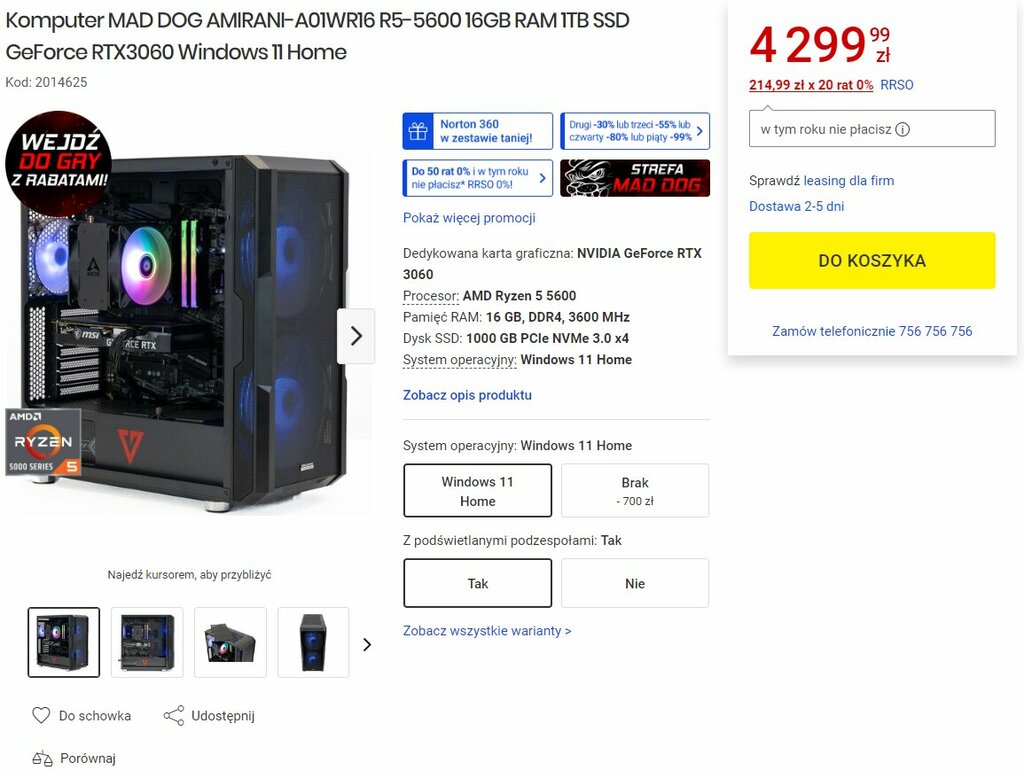Click the share icon next to Udostępnij
The width and height of the screenshot is (1024, 778).
[174, 715]
